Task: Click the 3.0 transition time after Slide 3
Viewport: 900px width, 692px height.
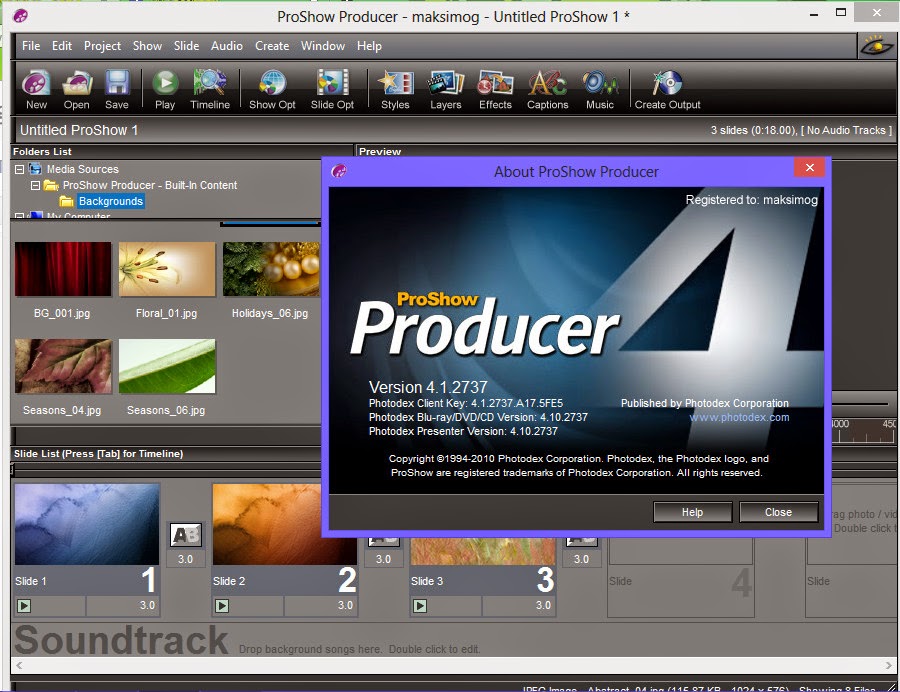Action: pos(581,559)
